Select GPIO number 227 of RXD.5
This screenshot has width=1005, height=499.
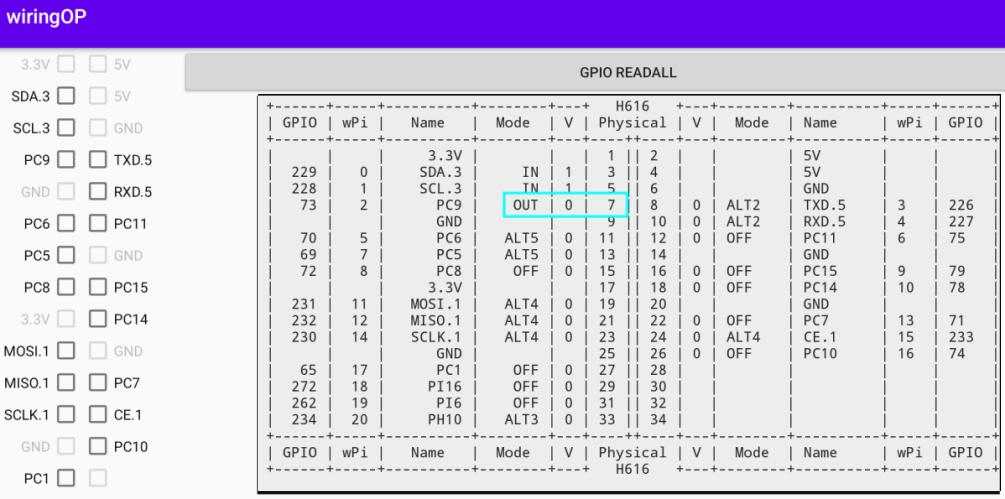point(961,222)
